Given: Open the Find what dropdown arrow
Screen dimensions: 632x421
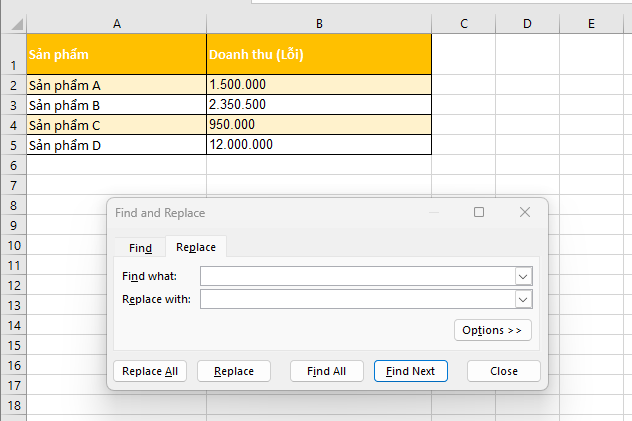Looking at the screenshot, I should (523, 276).
